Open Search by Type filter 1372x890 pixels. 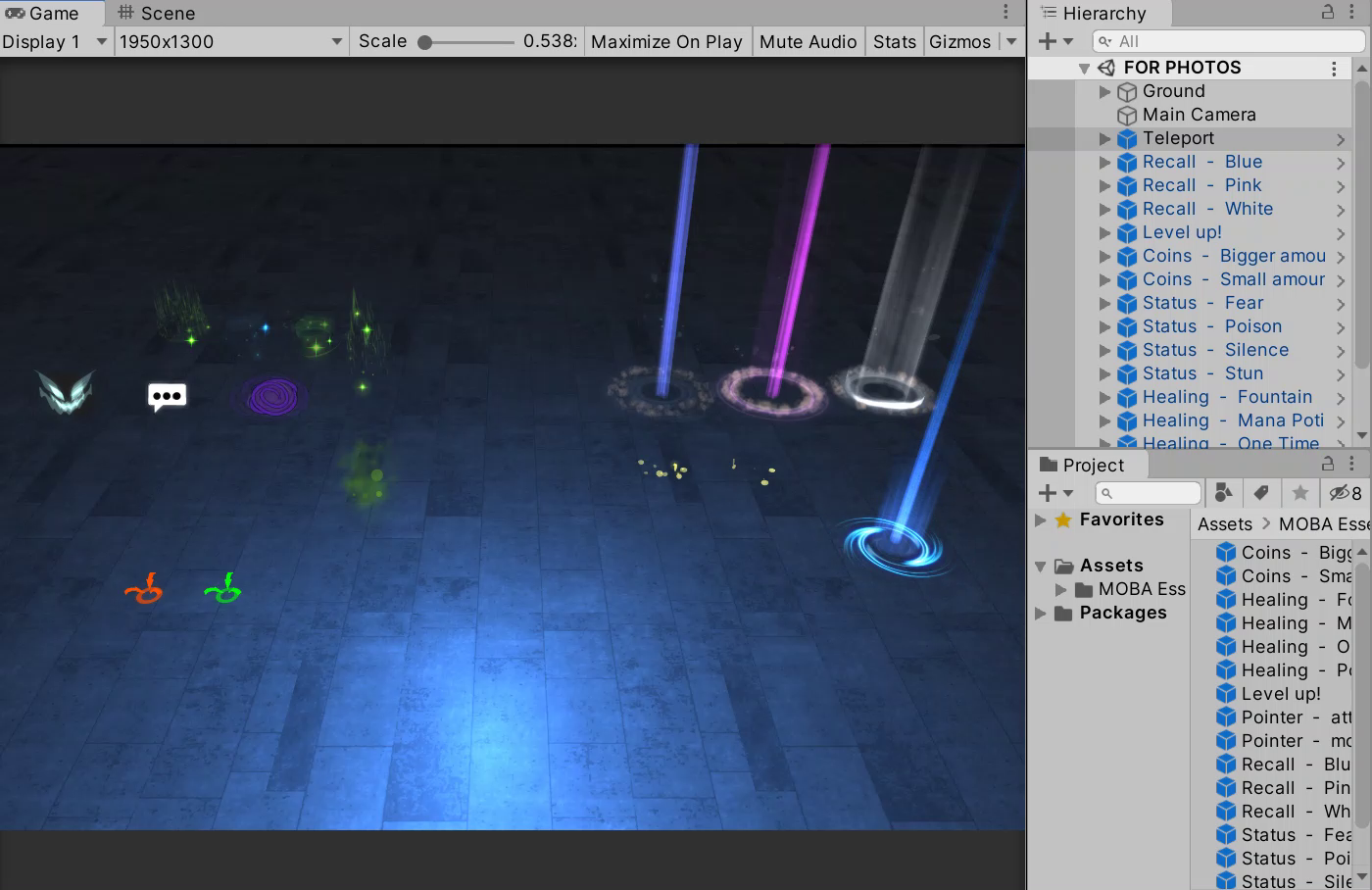pos(1223,492)
